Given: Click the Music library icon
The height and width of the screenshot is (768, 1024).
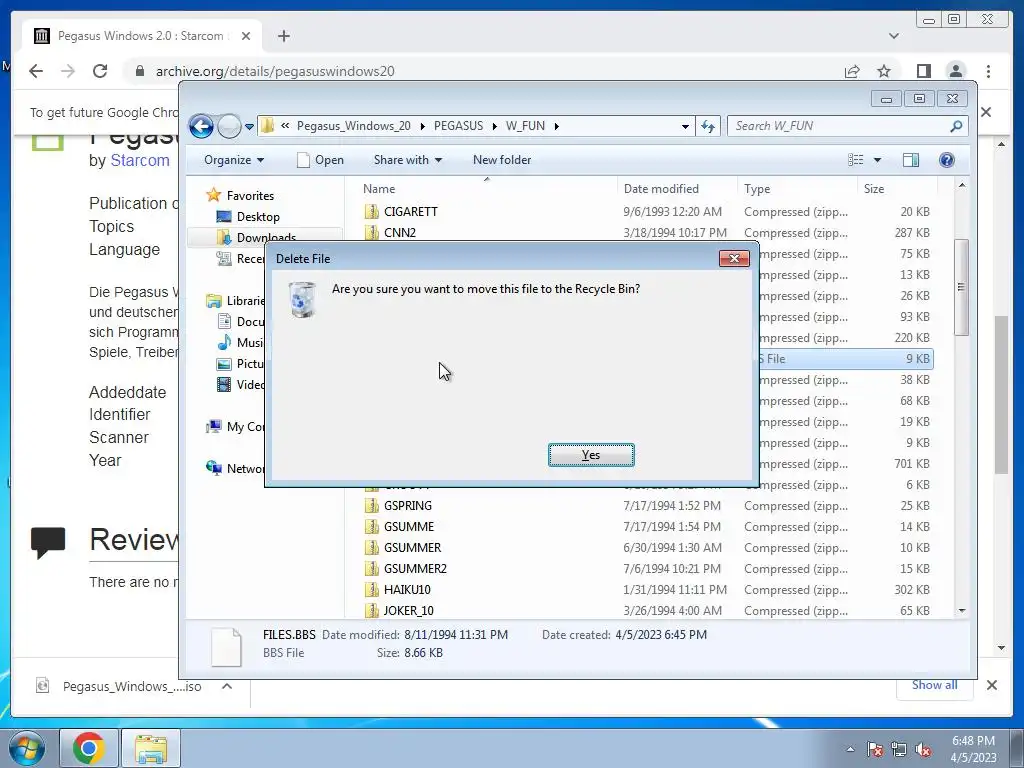Looking at the screenshot, I should click(224, 342).
